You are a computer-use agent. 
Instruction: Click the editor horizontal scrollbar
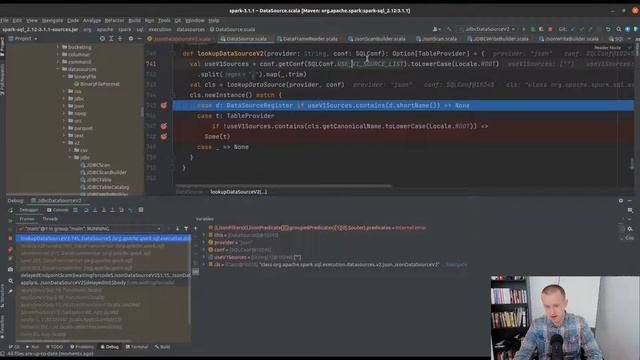284,186
